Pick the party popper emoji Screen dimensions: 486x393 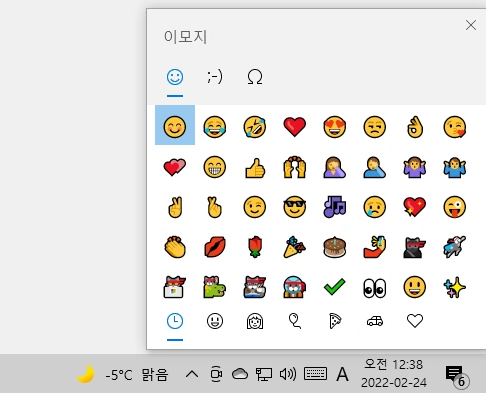coord(295,247)
